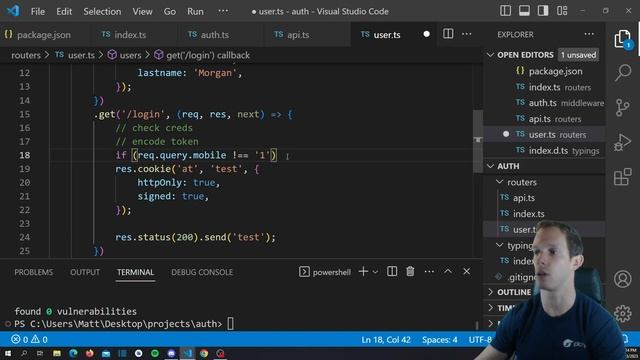Viewport: 640px width, 360px height.
Task: Open Chrome from the taskbar
Action: coord(204,353)
